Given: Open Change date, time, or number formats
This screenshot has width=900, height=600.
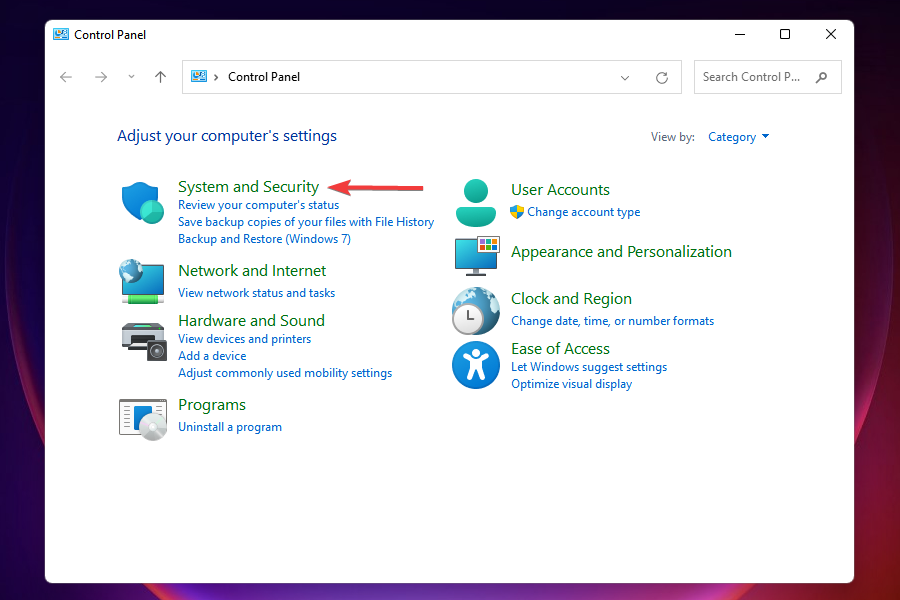Looking at the screenshot, I should point(612,321).
